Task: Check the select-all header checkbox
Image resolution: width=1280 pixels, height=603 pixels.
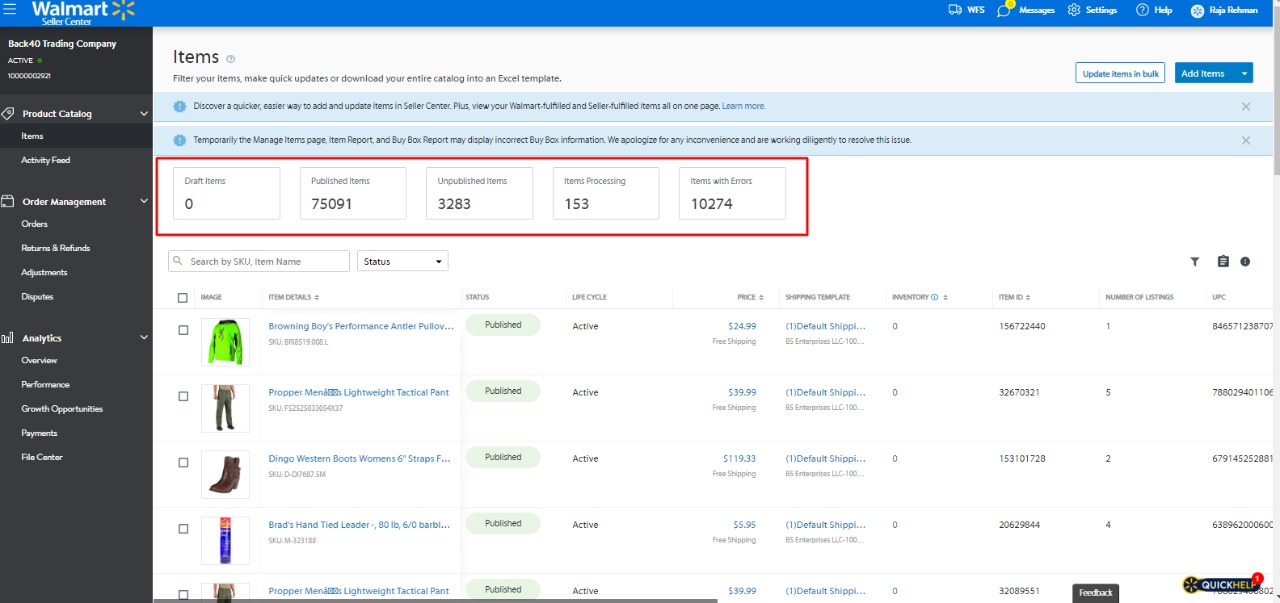Action: pos(183,297)
